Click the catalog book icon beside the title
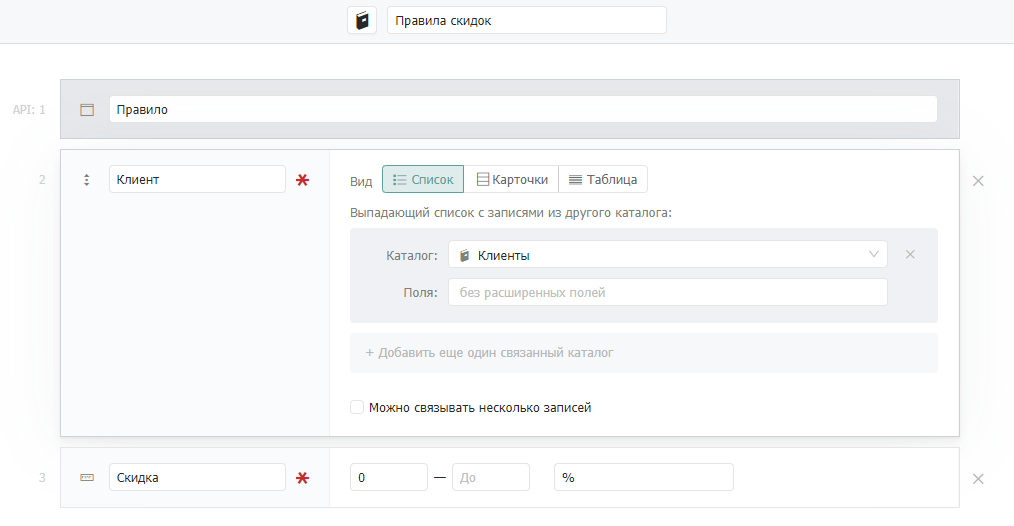This screenshot has height=526, width=1014. [362, 20]
